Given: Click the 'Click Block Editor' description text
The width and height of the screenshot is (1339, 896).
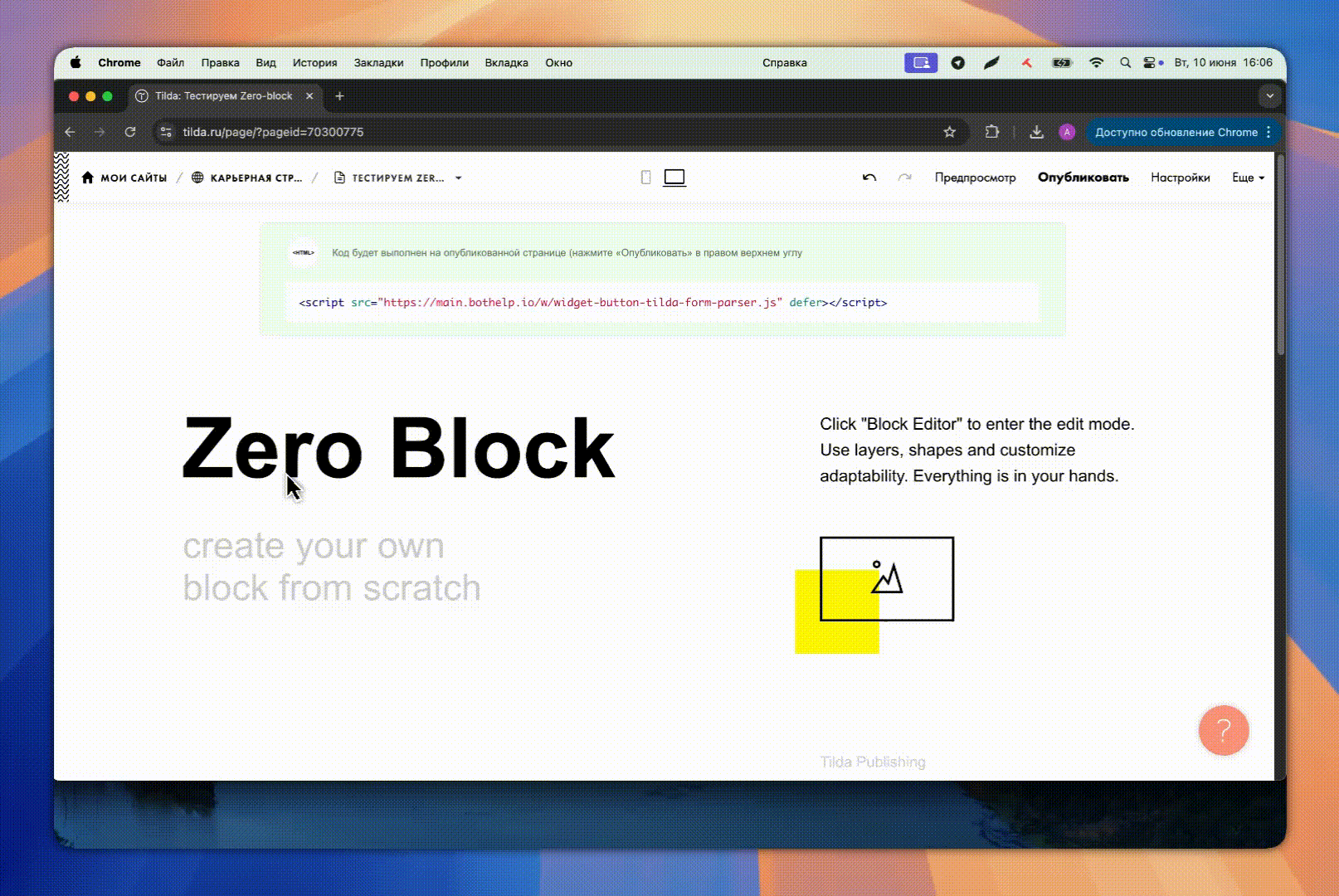Looking at the screenshot, I should (x=976, y=450).
